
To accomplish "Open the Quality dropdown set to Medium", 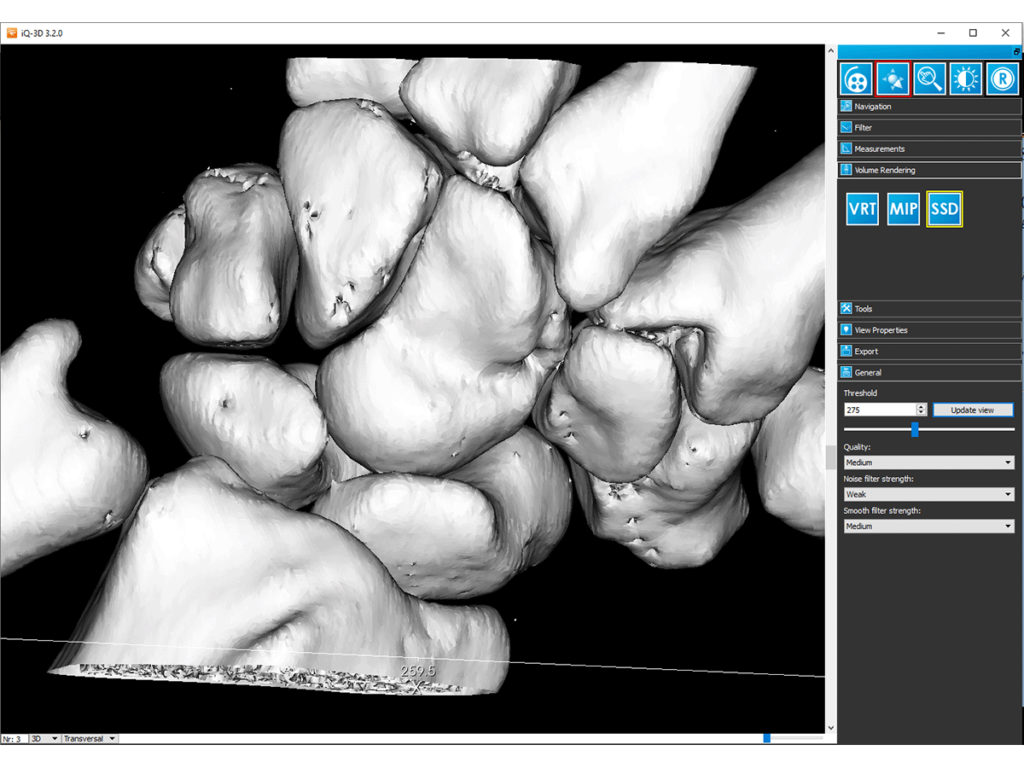I will pyautogui.click(x=929, y=462).
